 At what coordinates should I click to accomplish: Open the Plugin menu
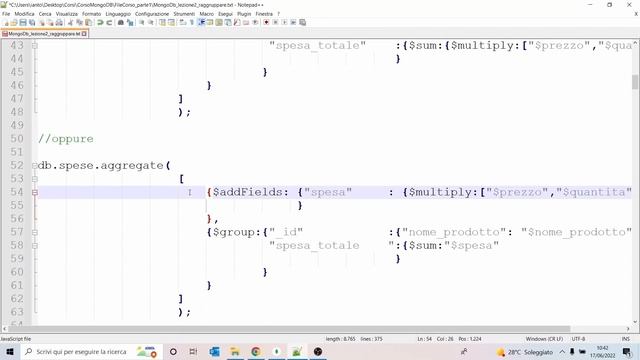(244, 14)
